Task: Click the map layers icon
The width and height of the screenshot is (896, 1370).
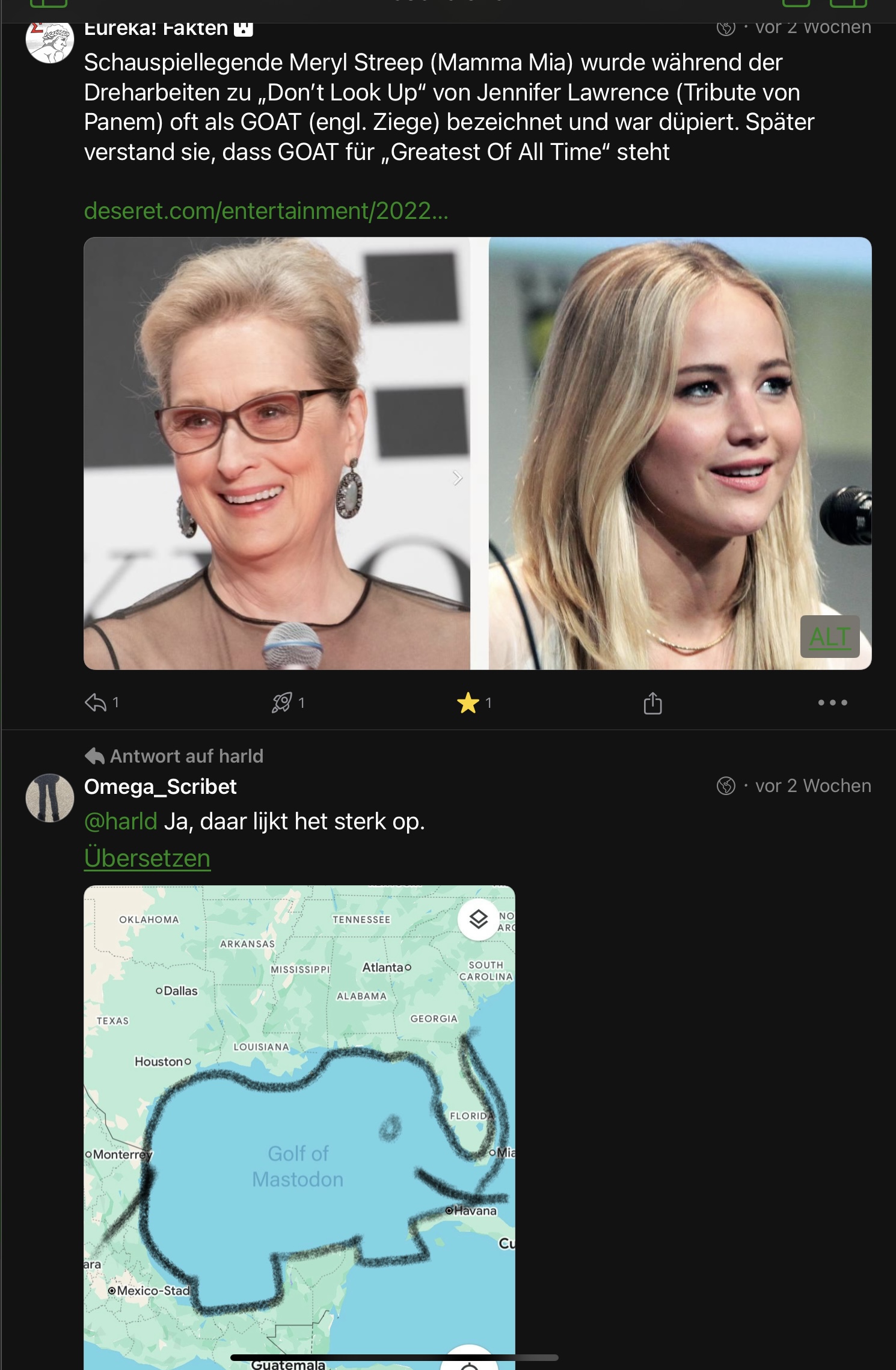Action: click(478, 919)
